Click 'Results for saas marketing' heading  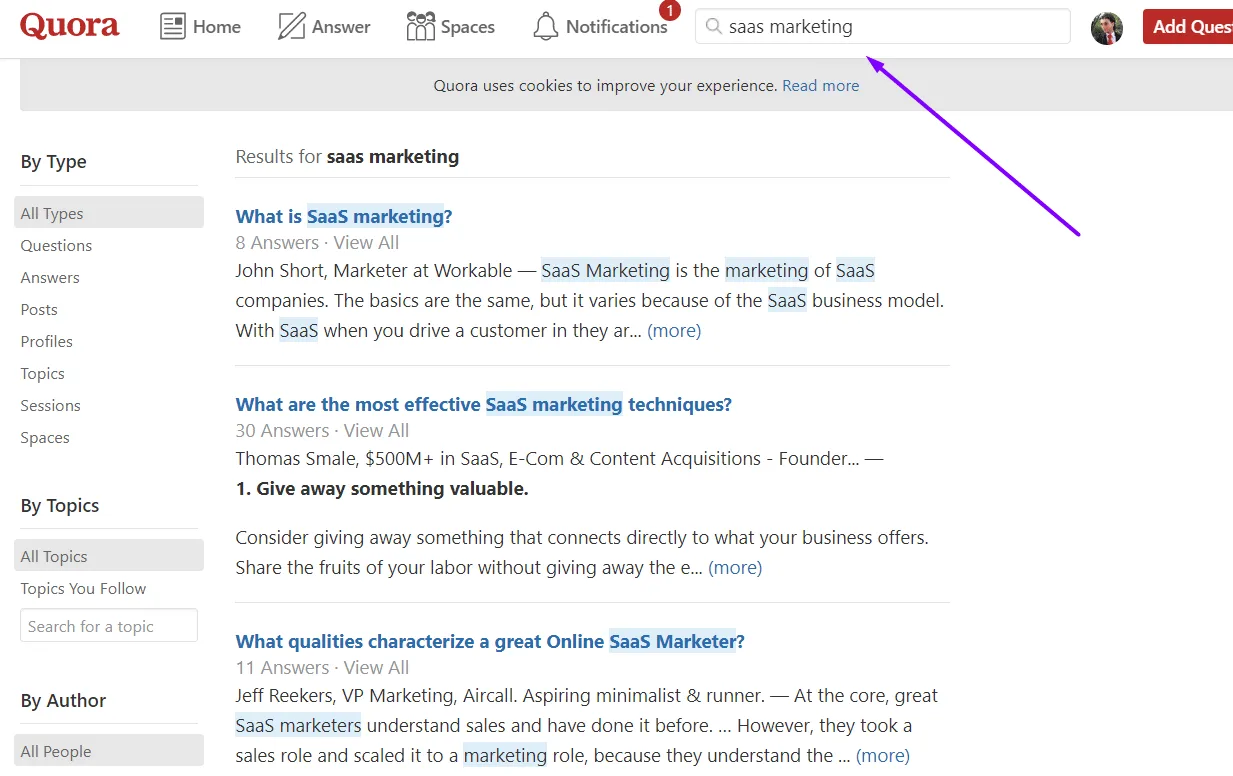[x=347, y=156]
